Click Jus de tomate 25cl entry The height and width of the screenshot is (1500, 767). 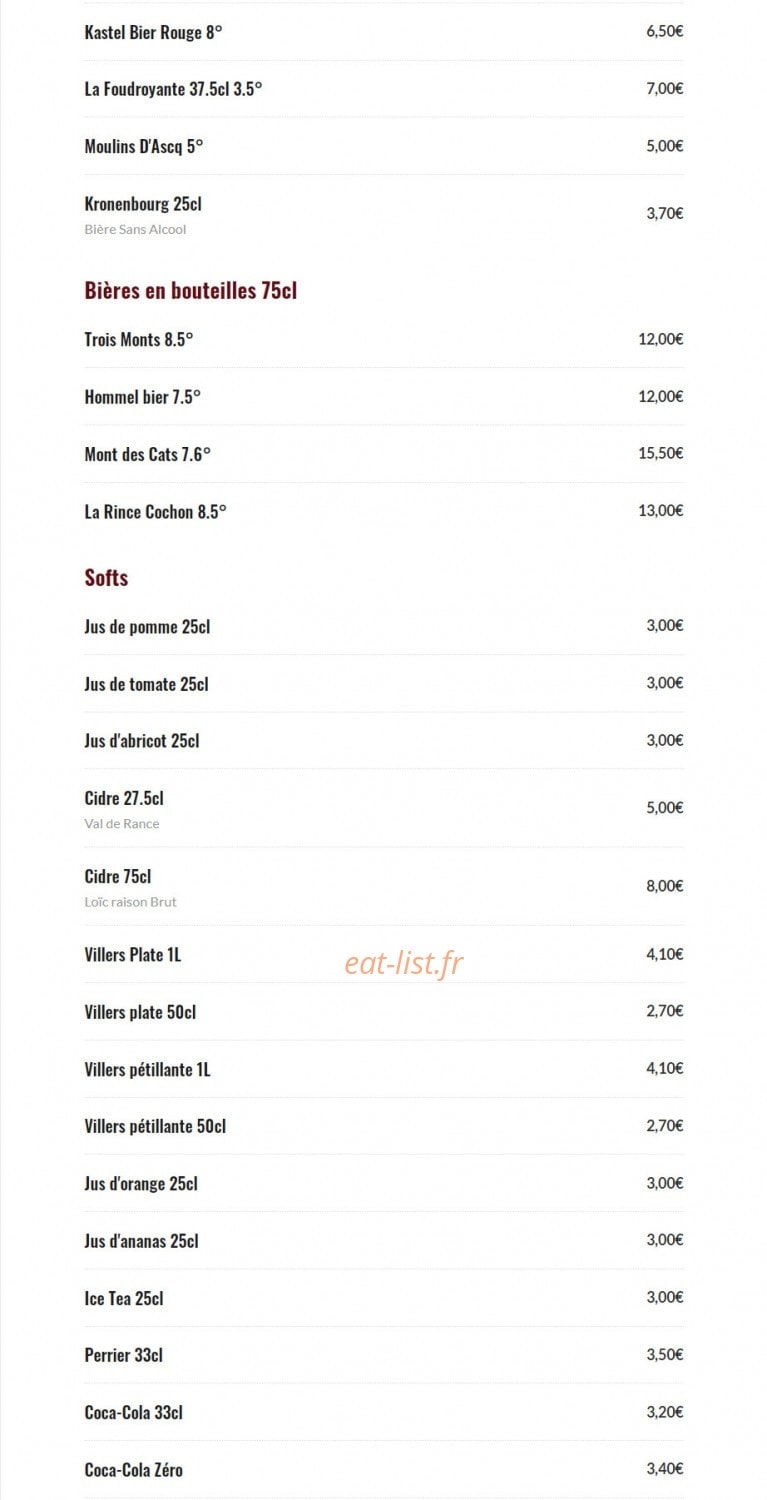tap(384, 684)
